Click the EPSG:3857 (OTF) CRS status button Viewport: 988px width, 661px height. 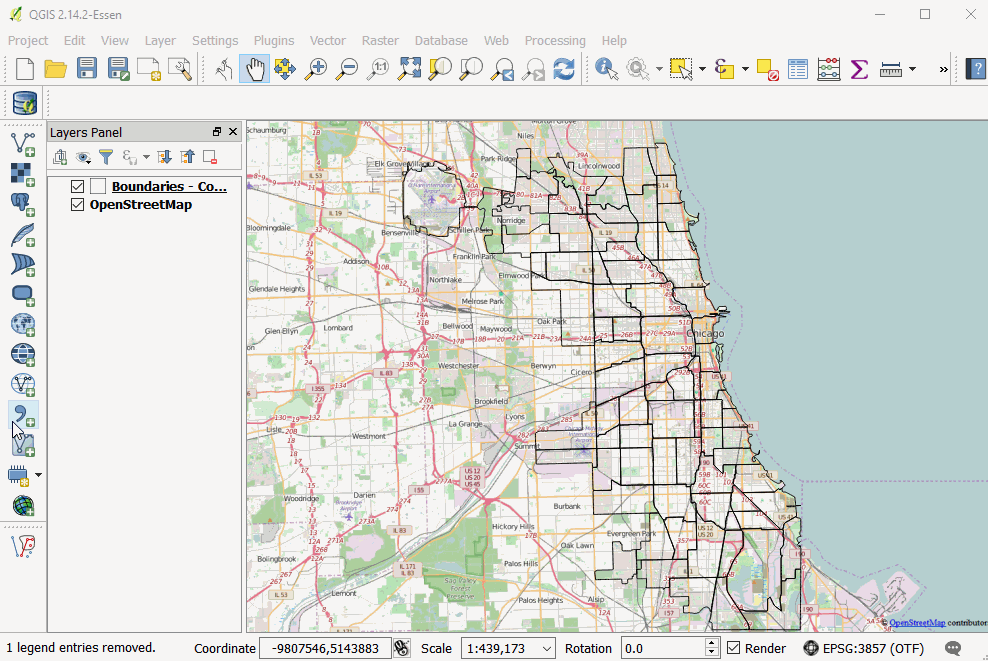click(x=864, y=648)
